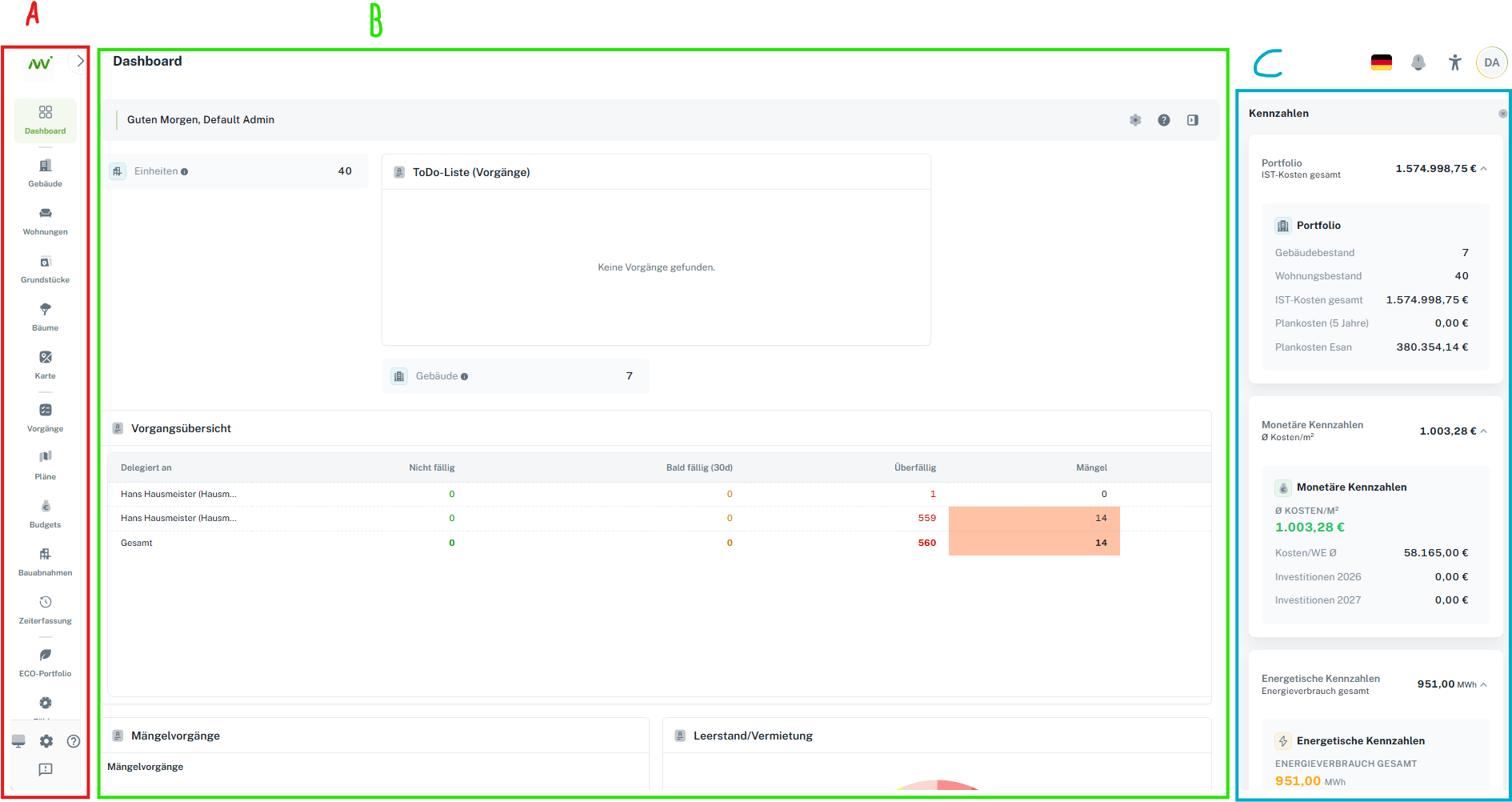Viewport: 1512px width, 802px height.
Task: Click overdue value 560 in Gesamt row
Action: [x=927, y=543]
